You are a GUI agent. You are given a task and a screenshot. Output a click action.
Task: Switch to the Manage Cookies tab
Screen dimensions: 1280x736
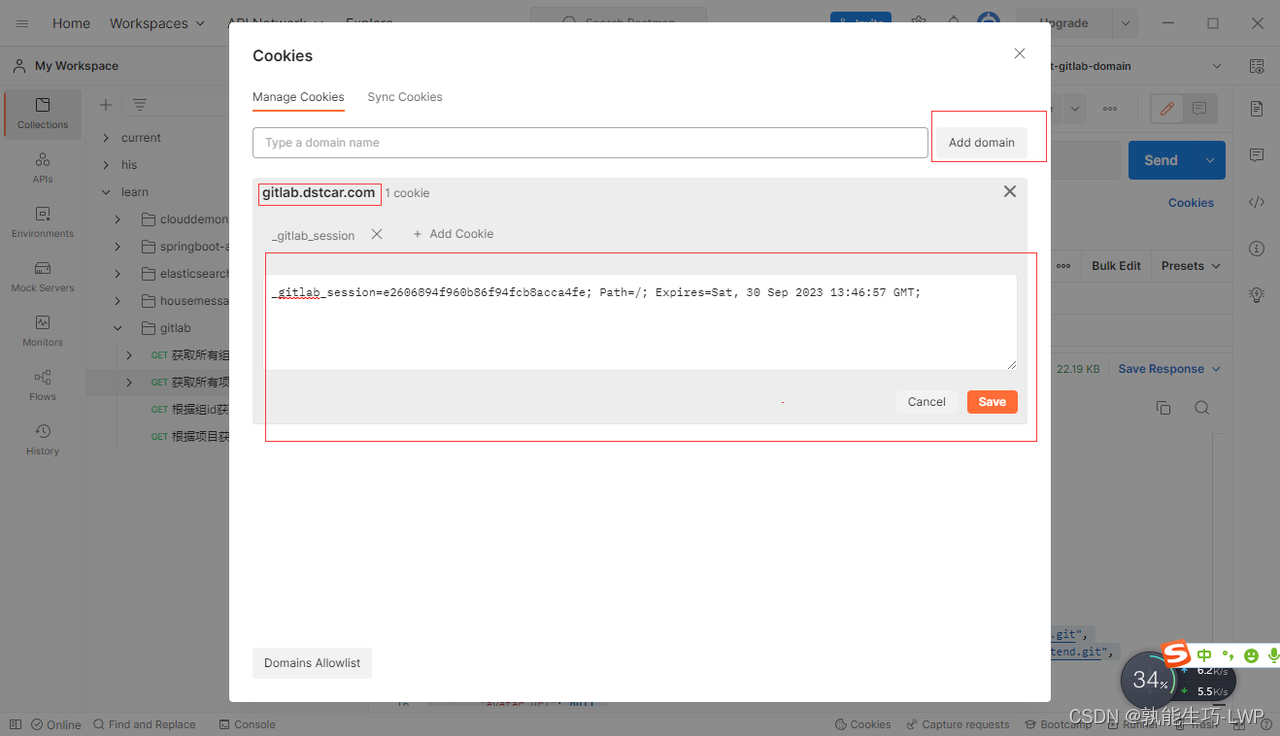tap(298, 97)
